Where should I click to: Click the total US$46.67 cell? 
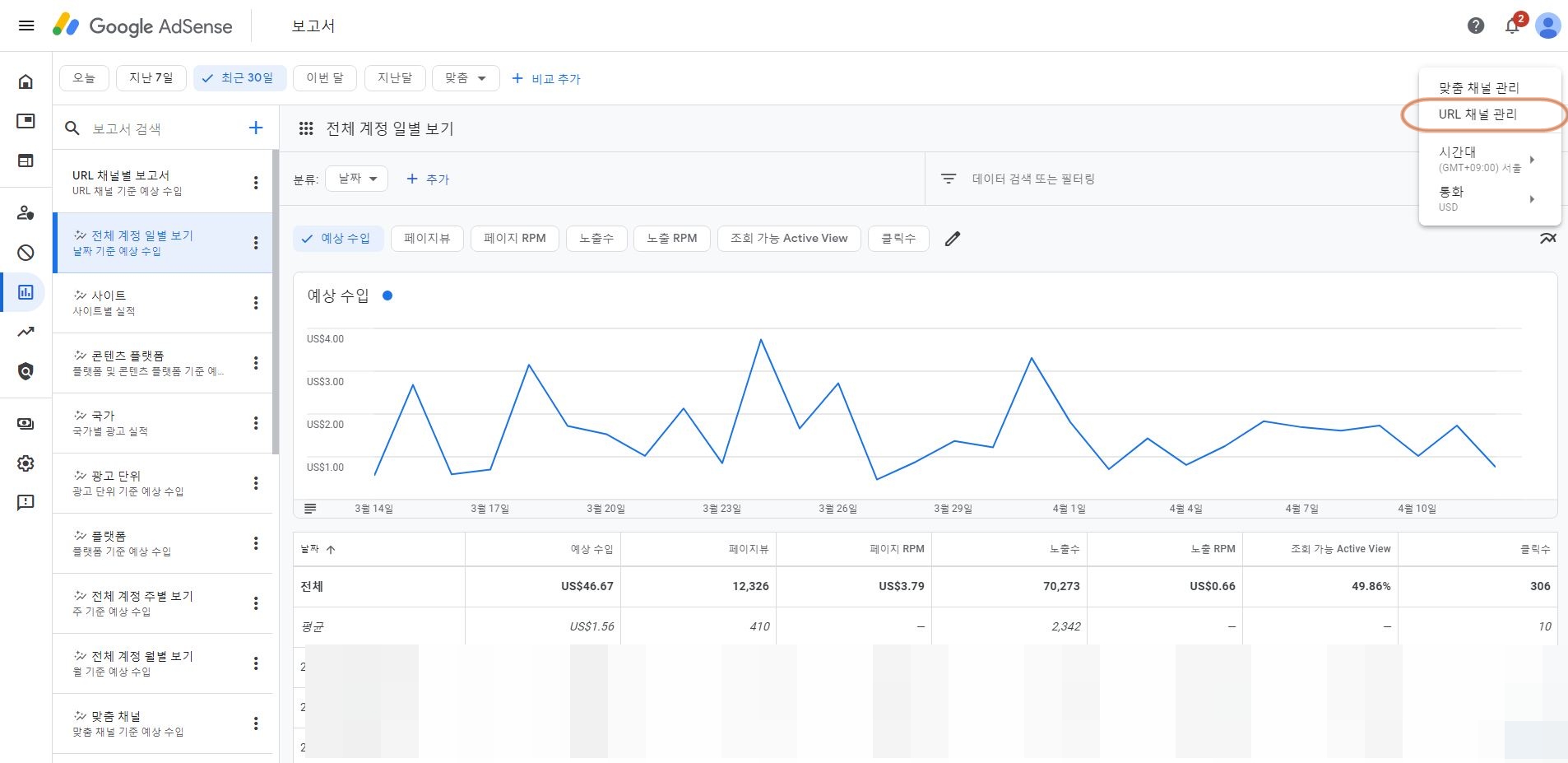(587, 586)
